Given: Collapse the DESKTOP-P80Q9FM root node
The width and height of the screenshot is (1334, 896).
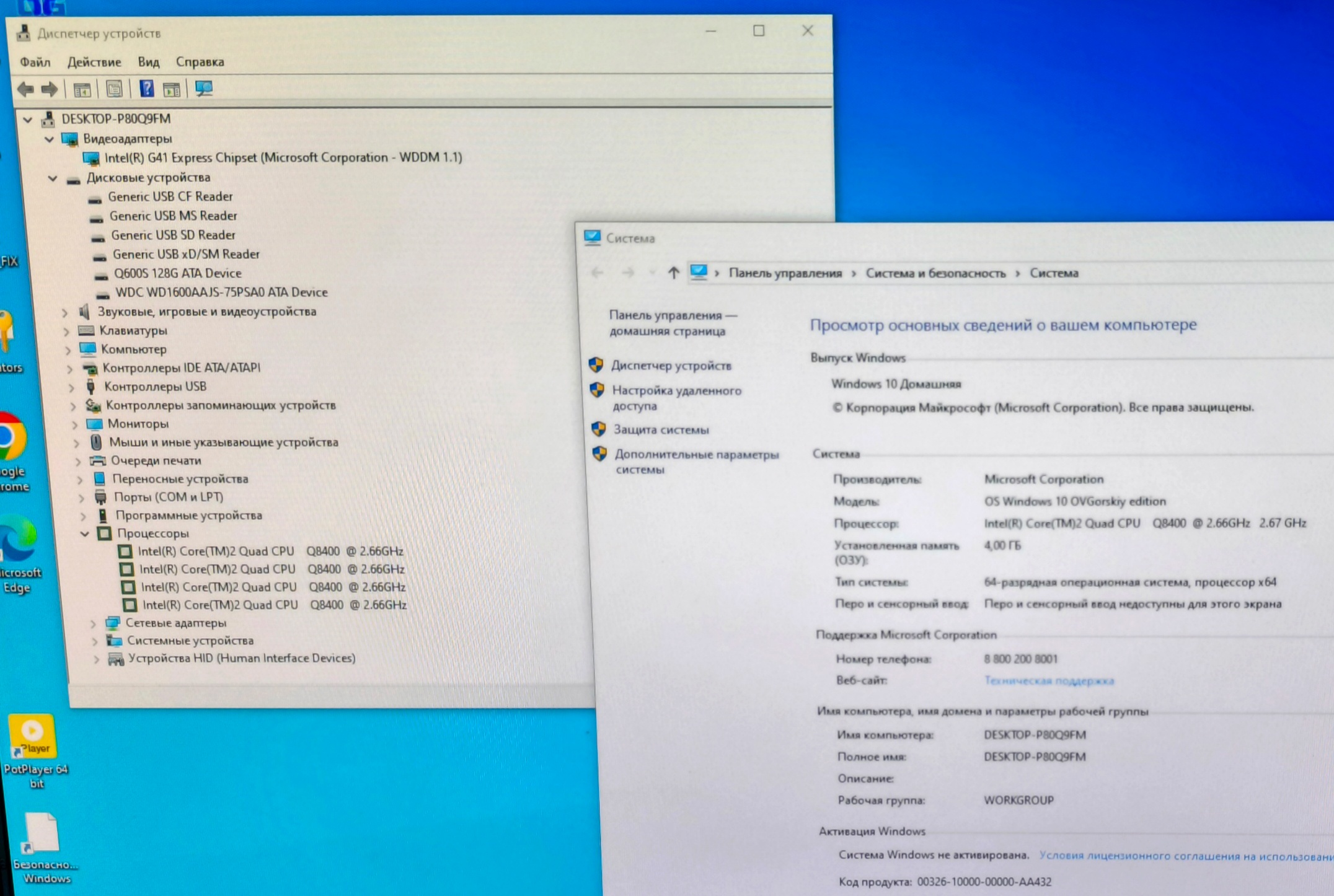Looking at the screenshot, I should (x=28, y=119).
